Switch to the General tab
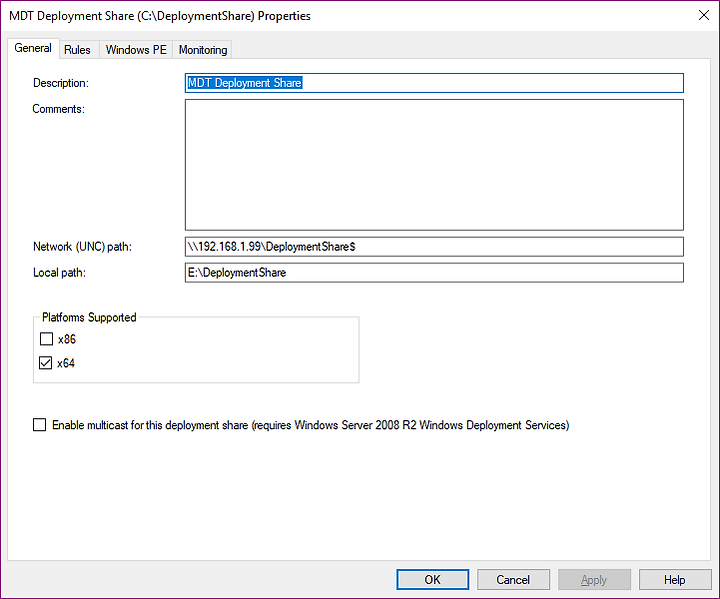Screen dimensions: 720x599 (x=33, y=48)
